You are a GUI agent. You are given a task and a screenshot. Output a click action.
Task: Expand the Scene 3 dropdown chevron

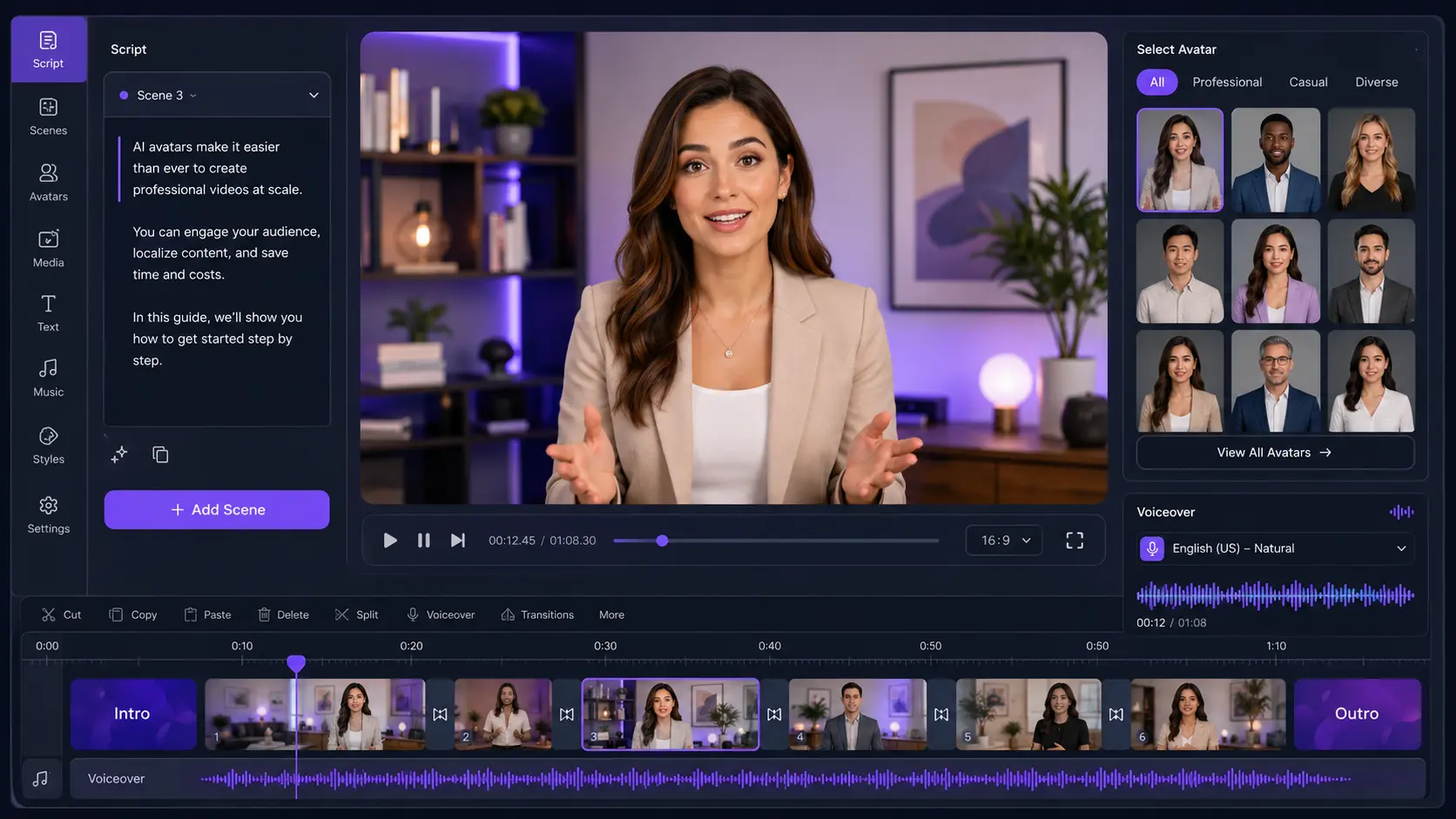(x=313, y=95)
